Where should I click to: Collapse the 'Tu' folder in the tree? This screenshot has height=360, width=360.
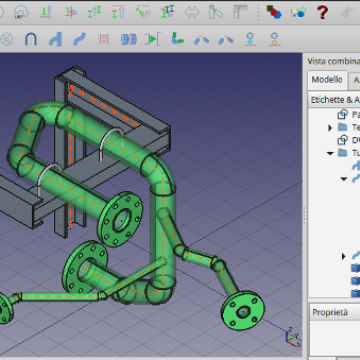[x=330, y=153]
